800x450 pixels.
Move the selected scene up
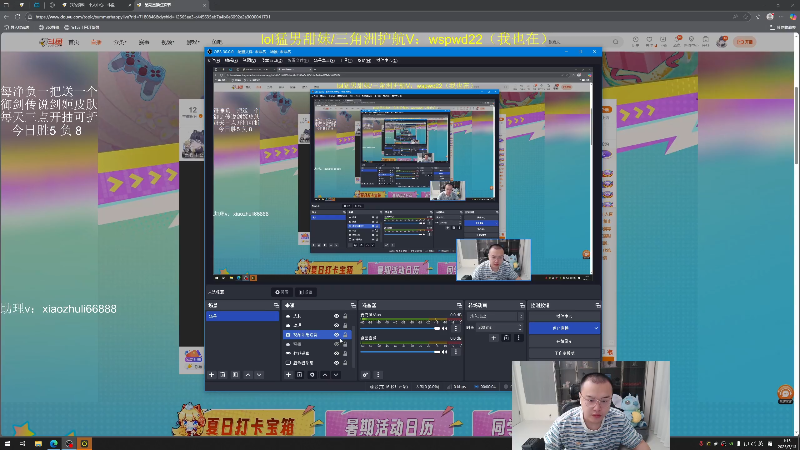[248, 374]
